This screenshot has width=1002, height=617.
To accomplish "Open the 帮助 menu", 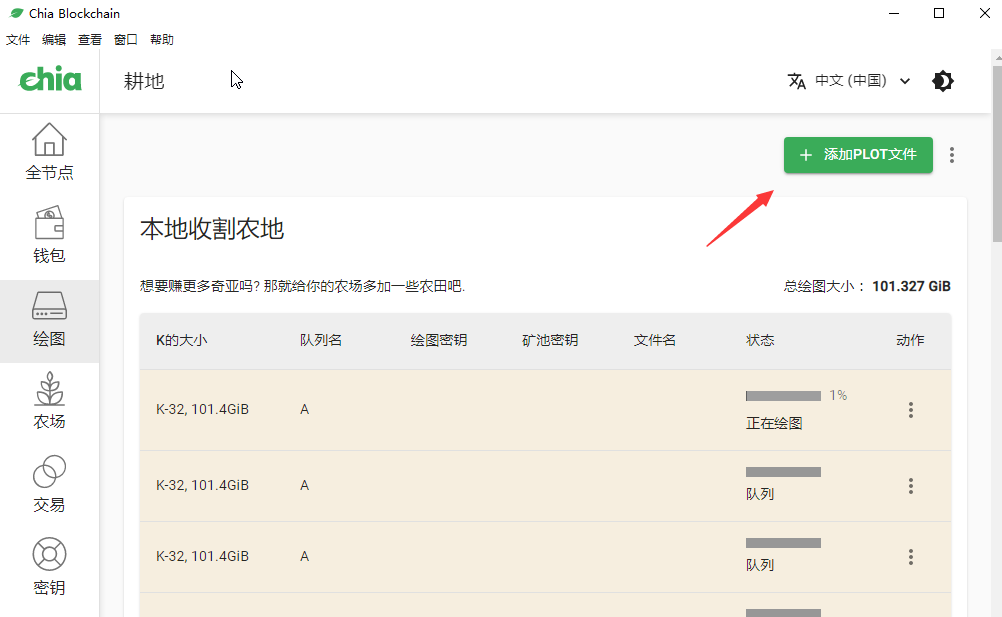I will pyautogui.click(x=162, y=40).
